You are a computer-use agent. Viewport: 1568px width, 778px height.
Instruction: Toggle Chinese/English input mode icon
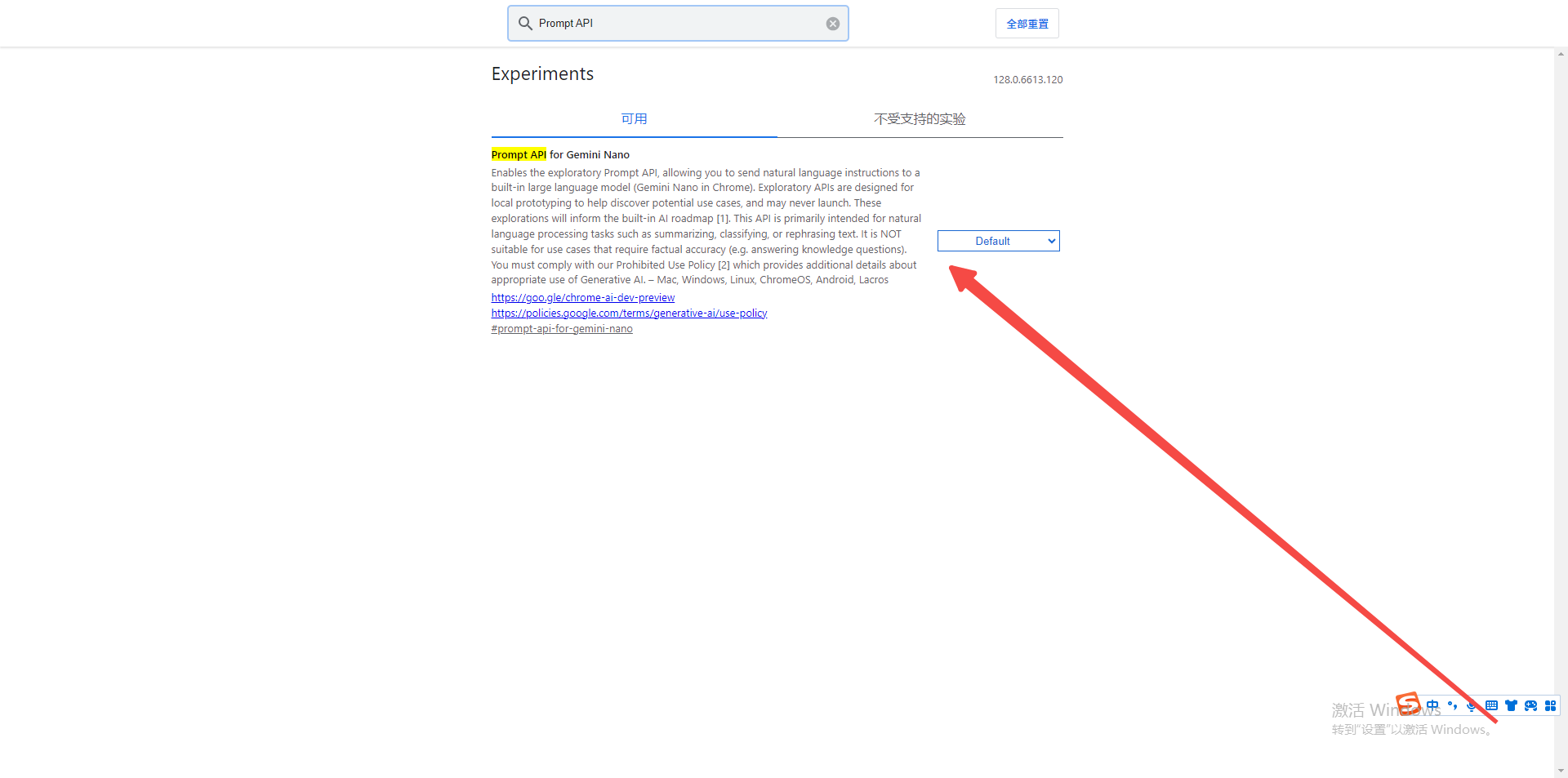(x=1432, y=705)
